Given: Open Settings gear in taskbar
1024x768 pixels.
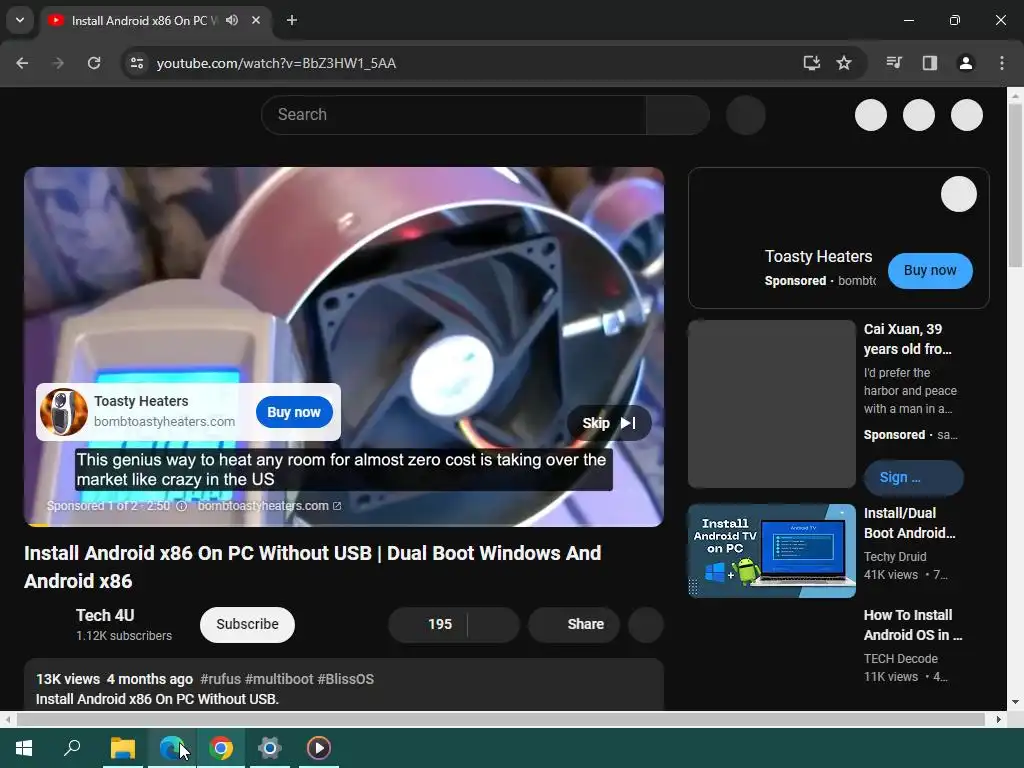Looking at the screenshot, I should (270, 748).
